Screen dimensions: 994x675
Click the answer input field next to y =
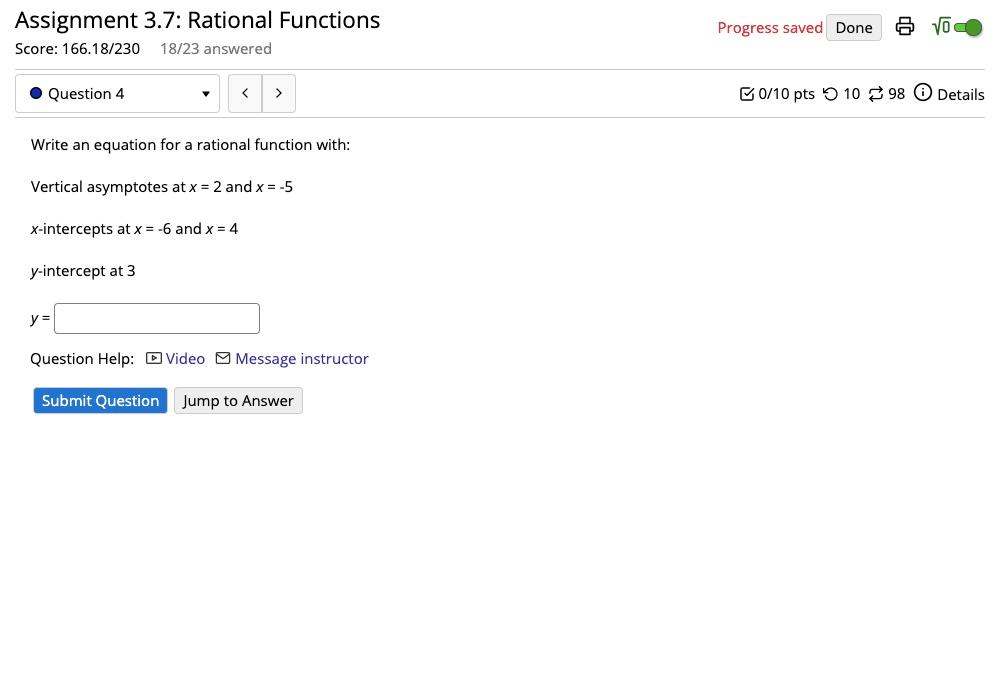point(157,318)
